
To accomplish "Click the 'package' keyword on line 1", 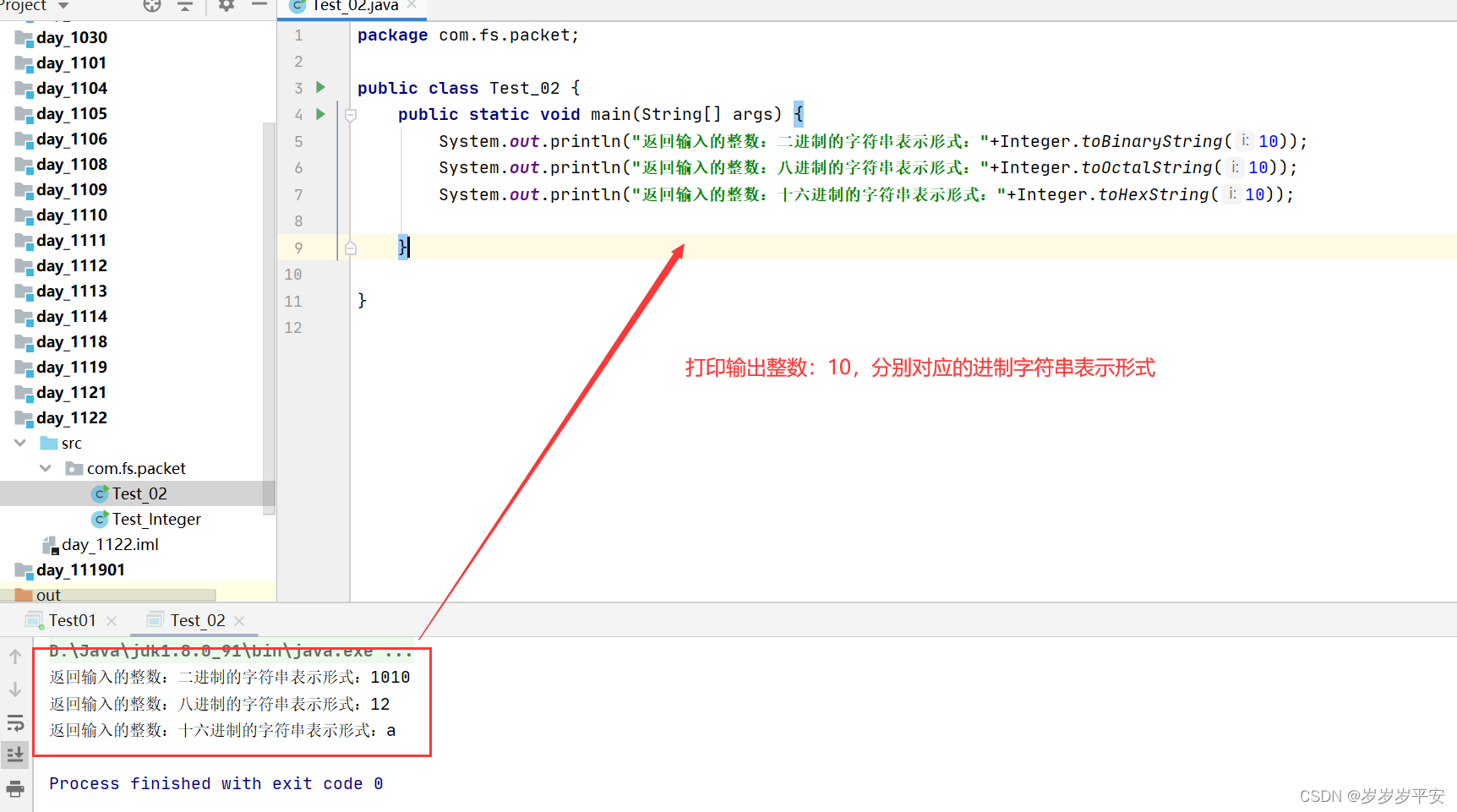I will pyautogui.click(x=392, y=35).
